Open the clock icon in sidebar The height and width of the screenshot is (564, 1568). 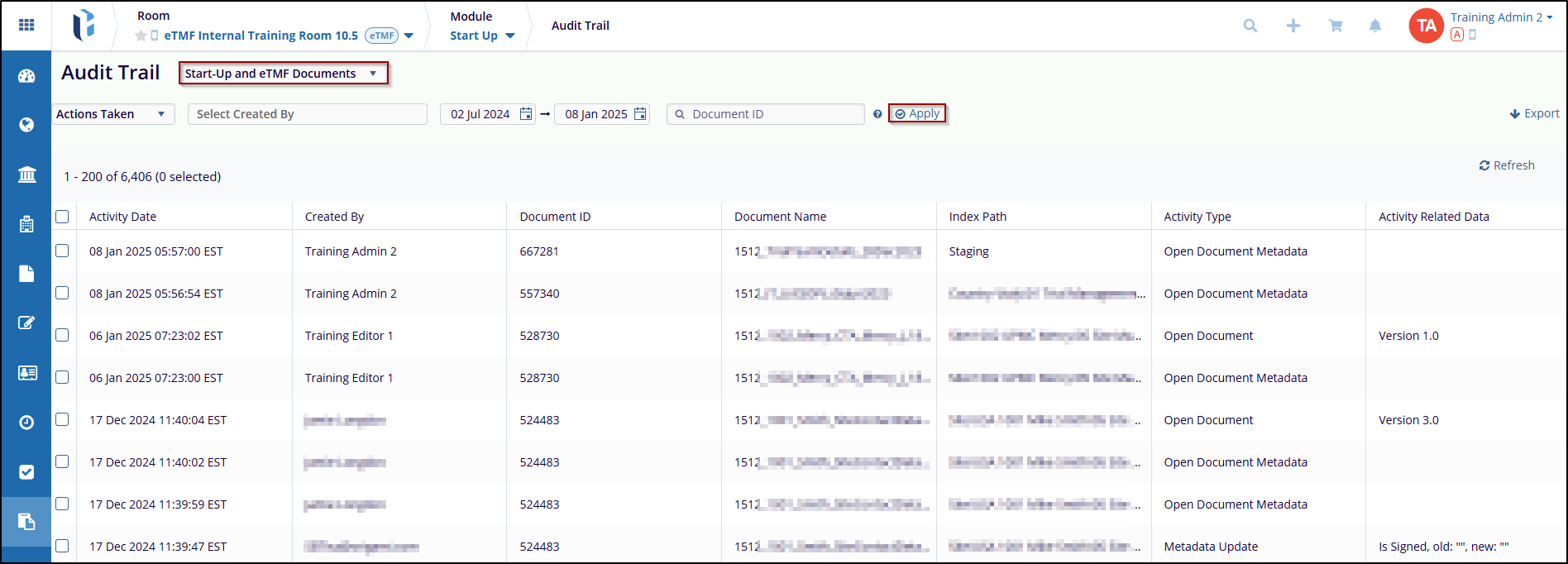point(26,423)
